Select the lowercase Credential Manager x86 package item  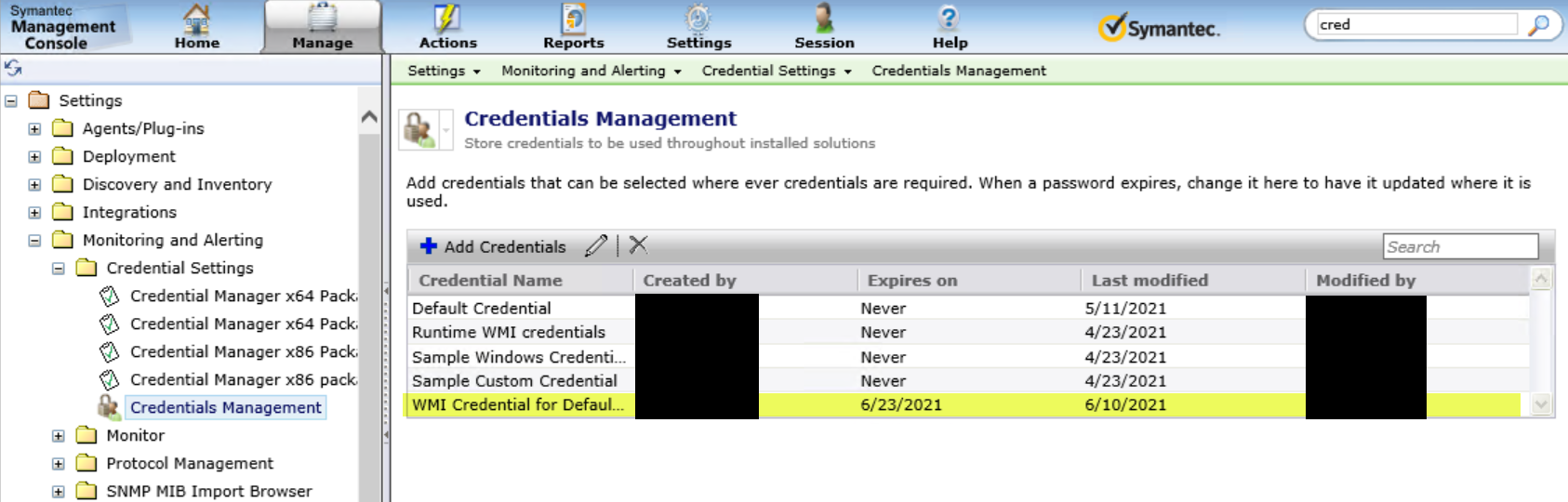click(x=243, y=379)
